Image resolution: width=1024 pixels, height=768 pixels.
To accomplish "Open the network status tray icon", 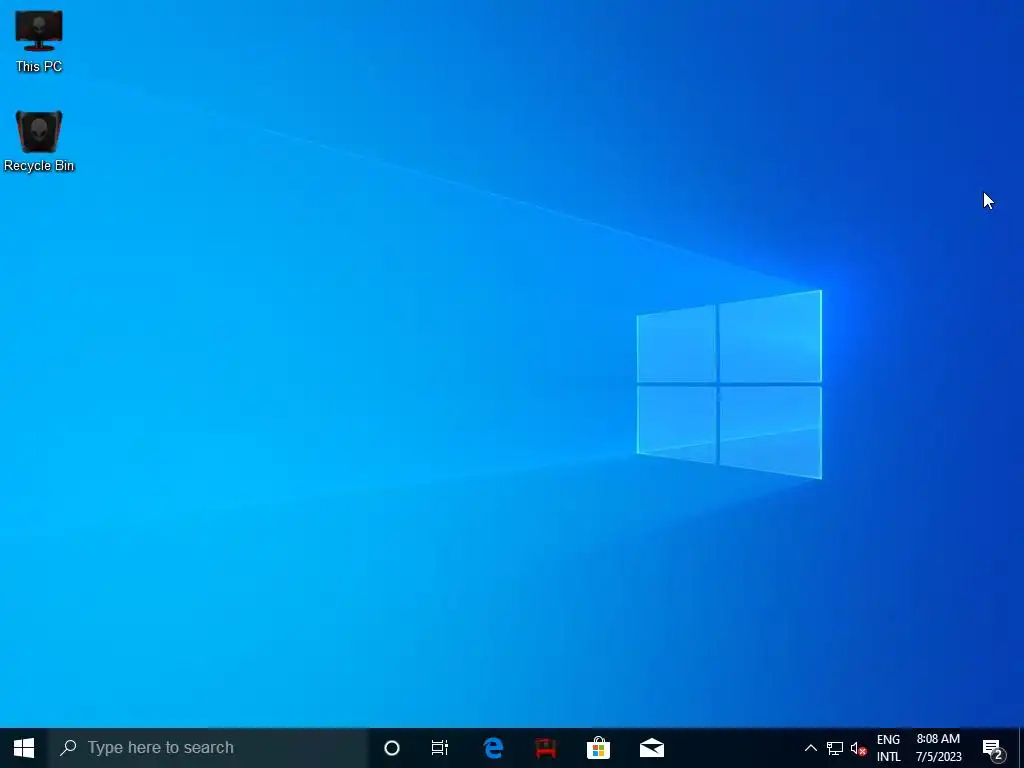I will [835, 748].
